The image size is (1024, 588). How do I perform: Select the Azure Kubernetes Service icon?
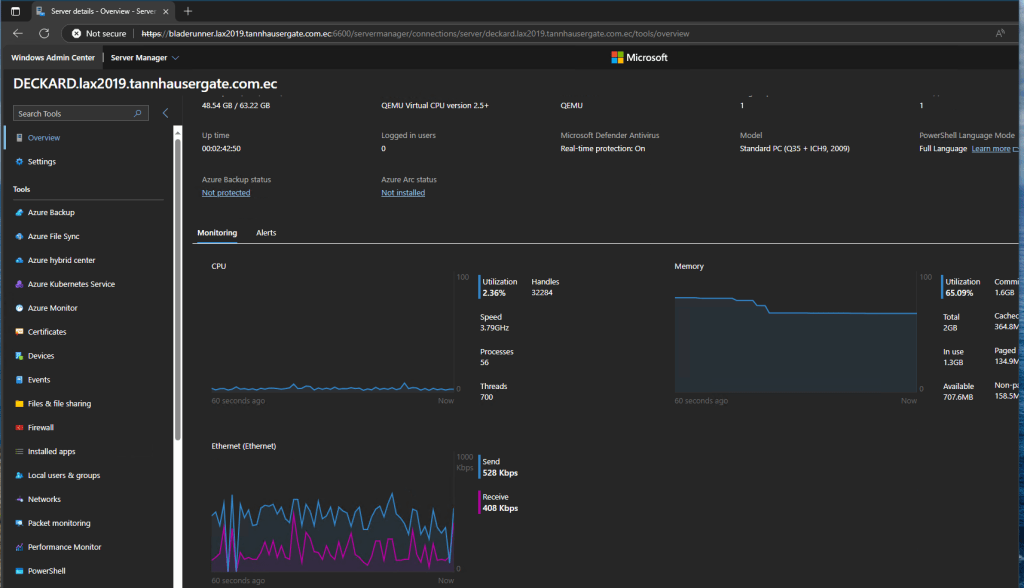19,285
